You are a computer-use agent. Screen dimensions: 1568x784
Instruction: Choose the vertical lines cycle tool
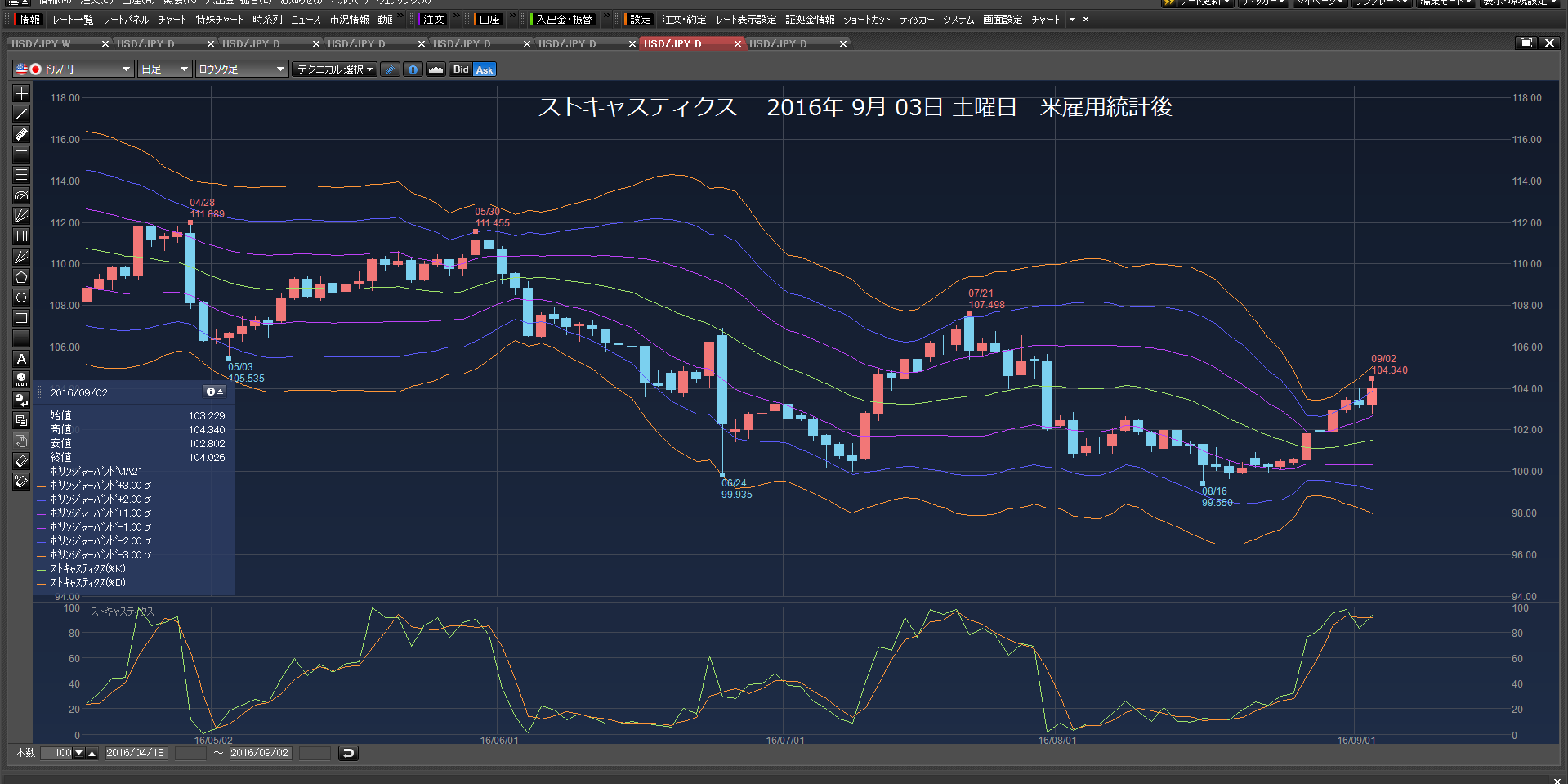pos(21,236)
